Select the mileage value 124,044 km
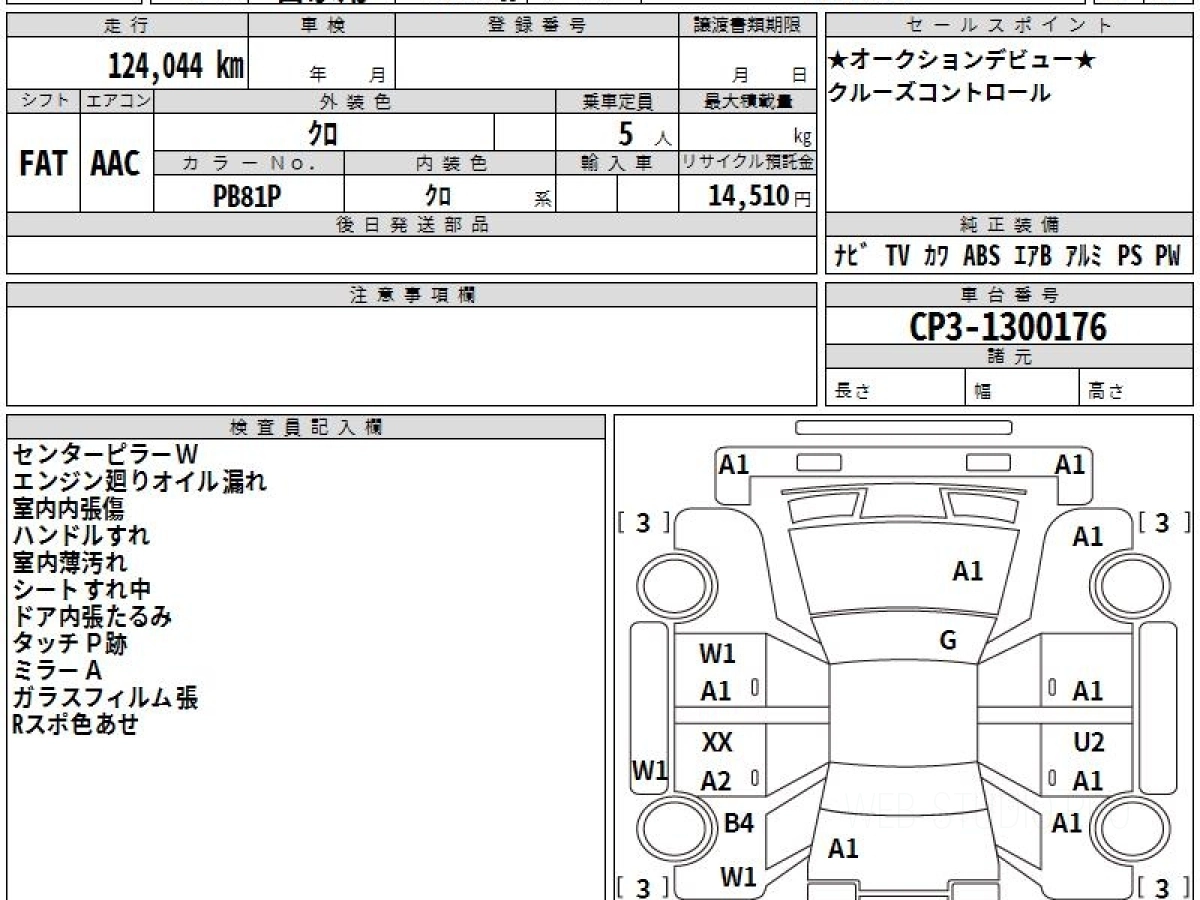Screen dimensions: 1200x900 175,66
